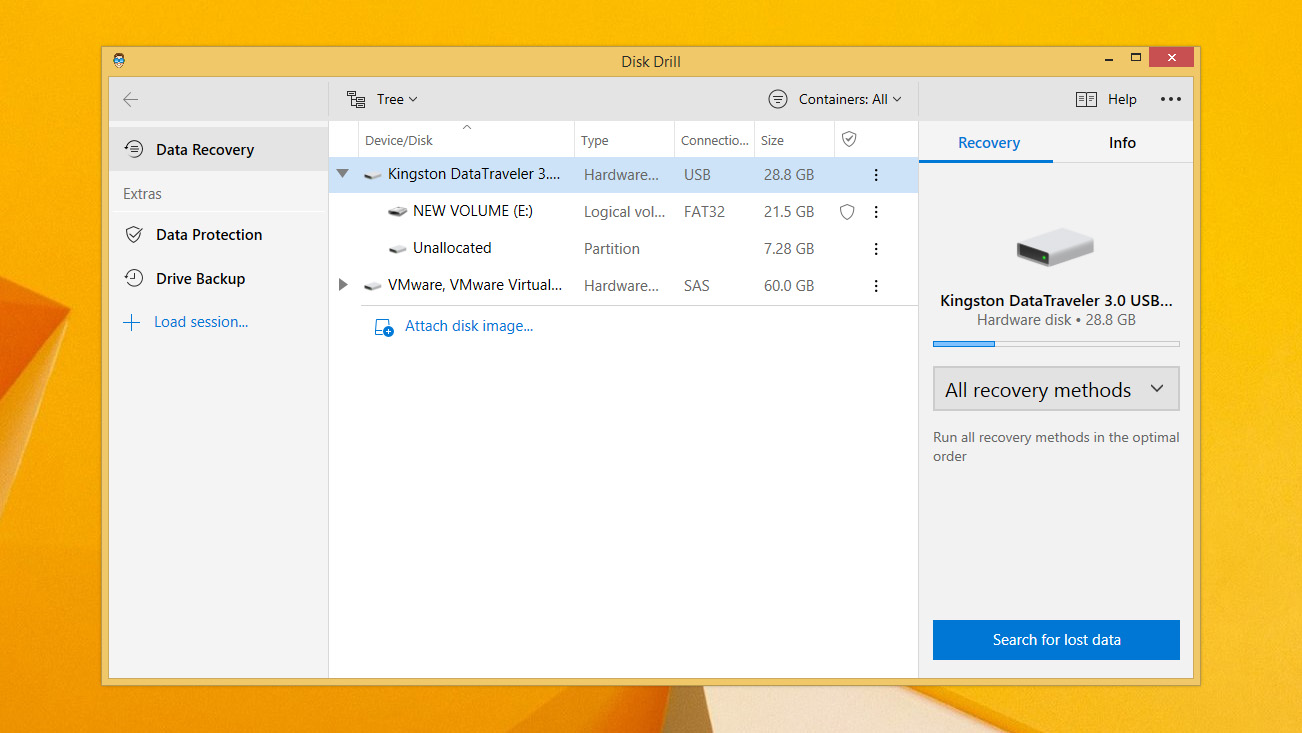Open the All recovery methods dropdown

pyautogui.click(x=1055, y=390)
